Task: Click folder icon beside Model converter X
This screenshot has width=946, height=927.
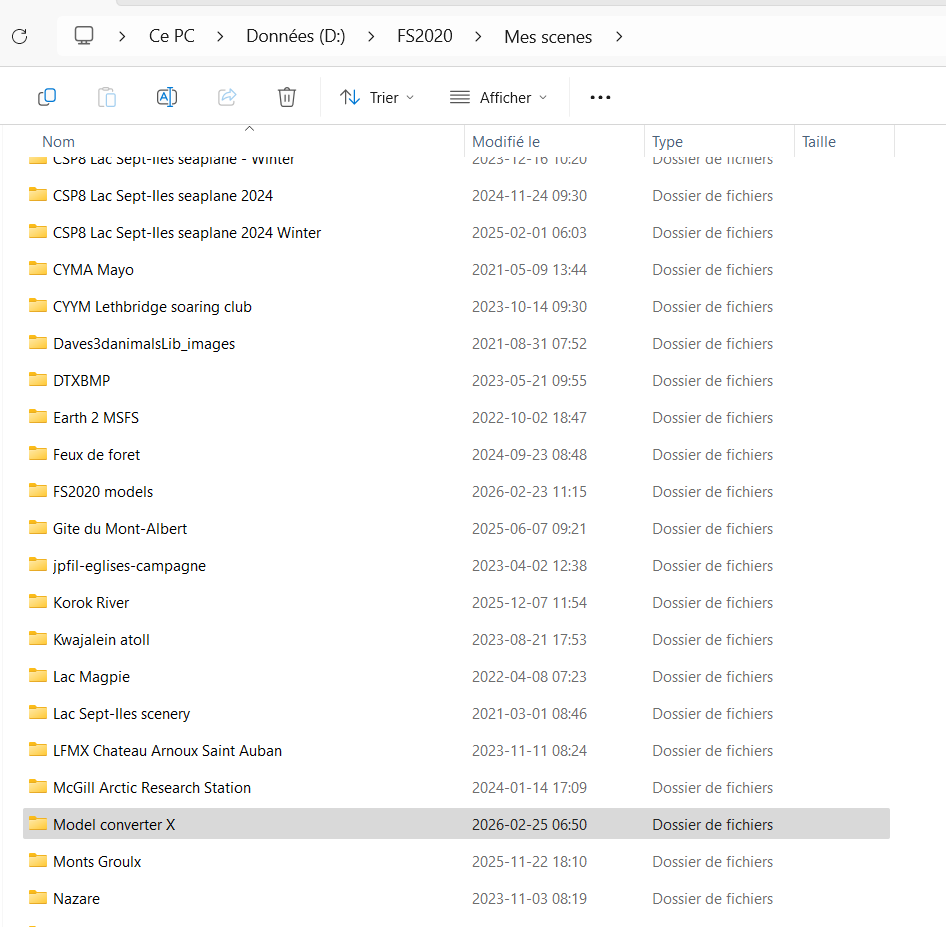Action: (x=38, y=823)
